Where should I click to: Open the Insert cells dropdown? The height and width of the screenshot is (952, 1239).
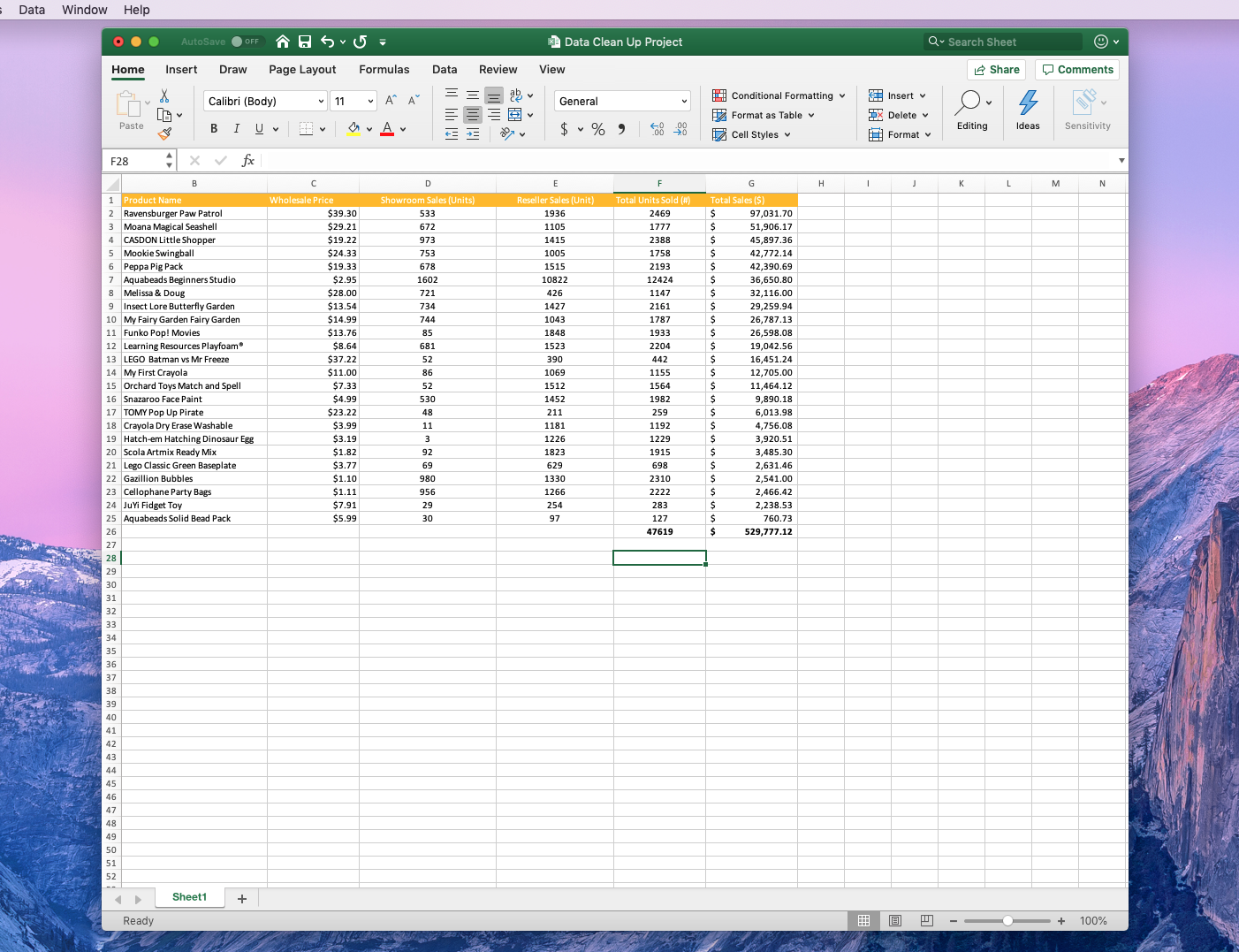coord(897,95)
